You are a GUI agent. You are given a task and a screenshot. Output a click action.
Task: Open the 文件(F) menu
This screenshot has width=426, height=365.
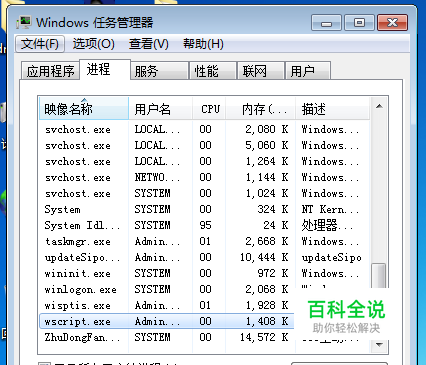click(x=40, y=44)
